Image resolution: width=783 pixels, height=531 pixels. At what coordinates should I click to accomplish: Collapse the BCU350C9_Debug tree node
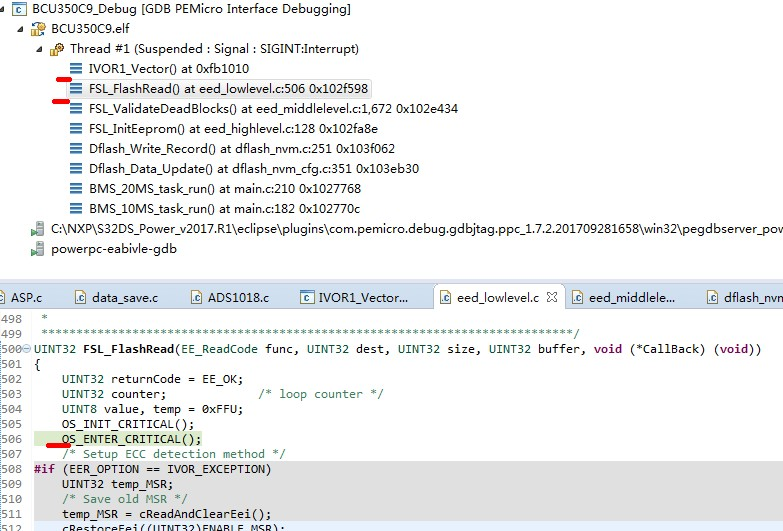click(x=2, y=9)
